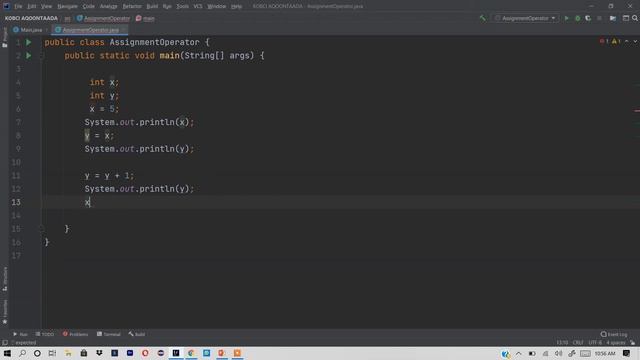This screenshot has height=360, width=640.
Task: Open the Refactor menu
Action: (x=132, y=7)
